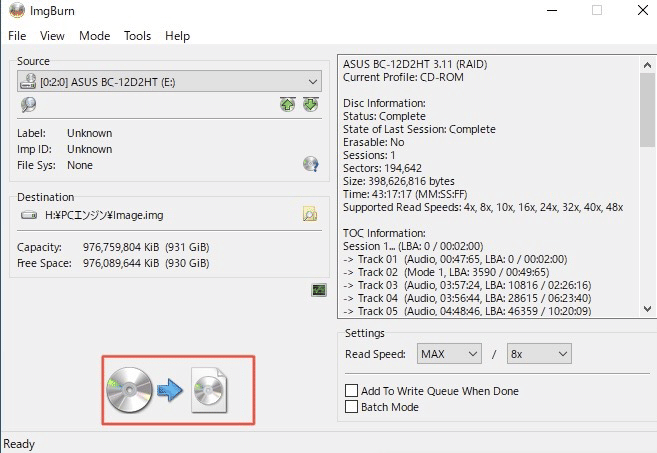Open the Help menu
The image size is (657, 453).
point(177,36)
